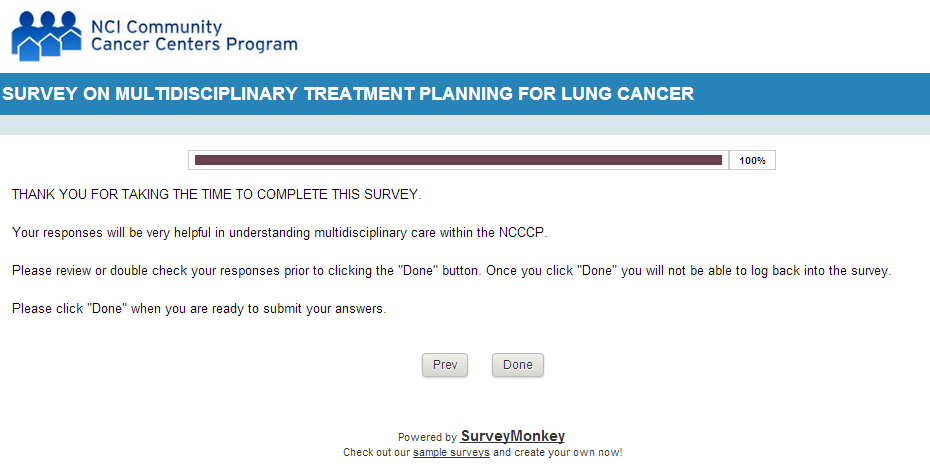Viewport: 930px width, 475px height.
Task: Follow the "sample surveys" link
Action: (x=451, y=452)
